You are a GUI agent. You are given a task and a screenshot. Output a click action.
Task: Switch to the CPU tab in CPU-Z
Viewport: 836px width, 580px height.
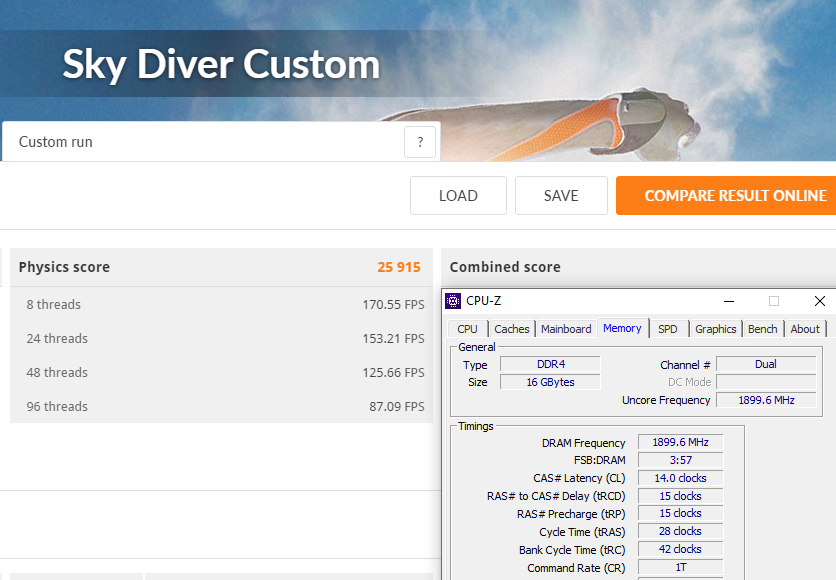pos(468,329)
